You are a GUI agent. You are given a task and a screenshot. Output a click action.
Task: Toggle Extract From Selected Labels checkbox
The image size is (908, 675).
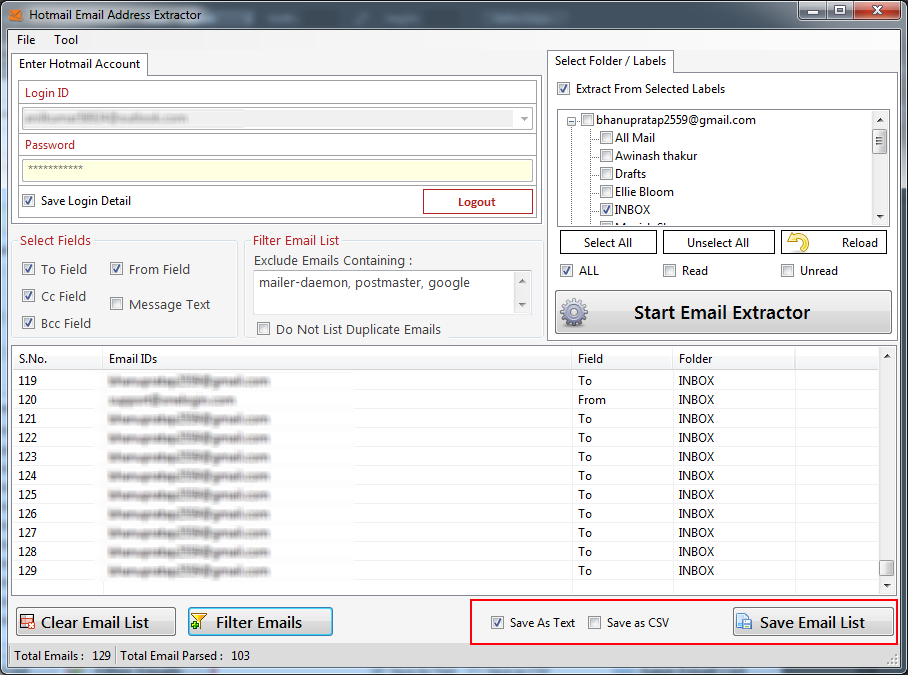coord(563,89)
